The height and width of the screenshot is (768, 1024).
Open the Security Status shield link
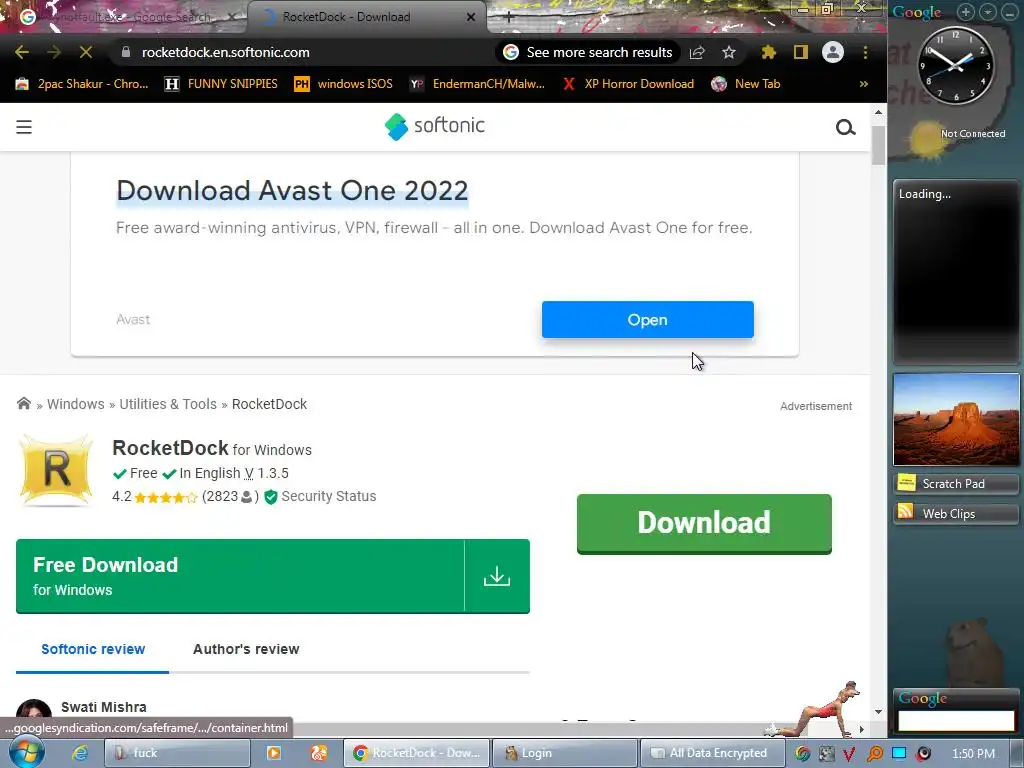[320, 496]
